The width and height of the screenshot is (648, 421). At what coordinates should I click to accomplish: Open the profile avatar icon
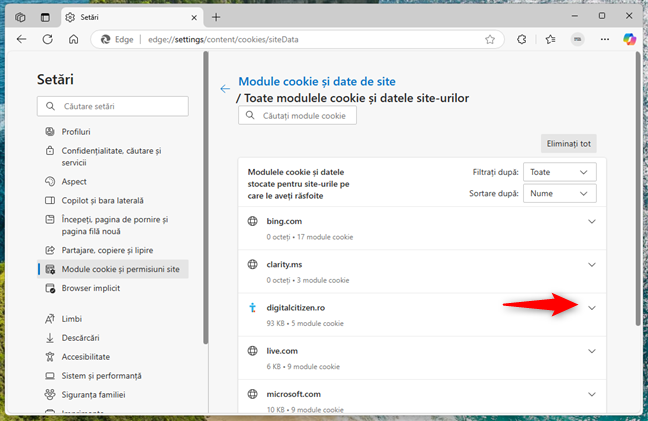pos(577,39)
